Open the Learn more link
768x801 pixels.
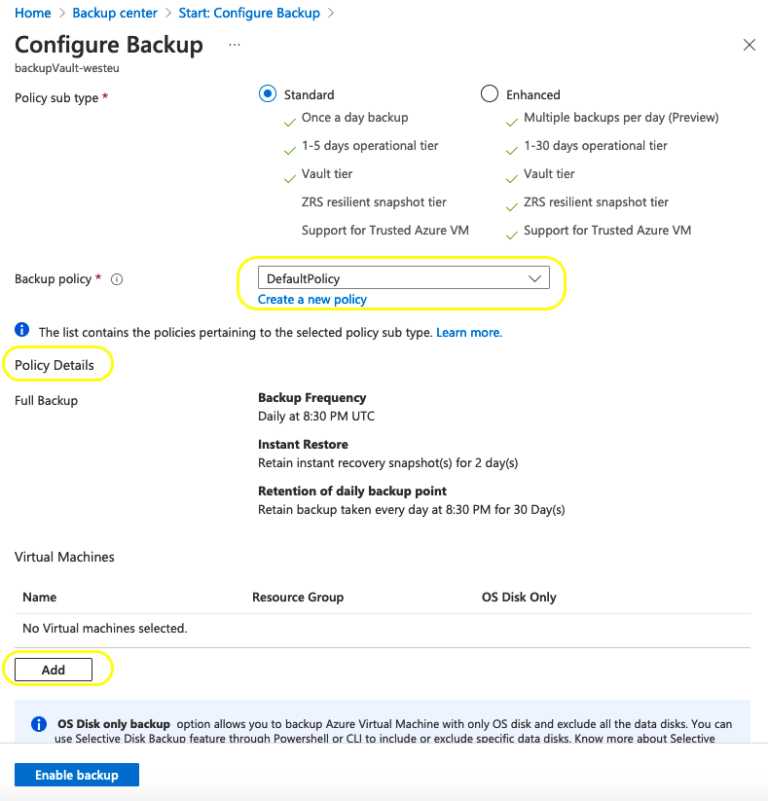[x=468, y=332]
